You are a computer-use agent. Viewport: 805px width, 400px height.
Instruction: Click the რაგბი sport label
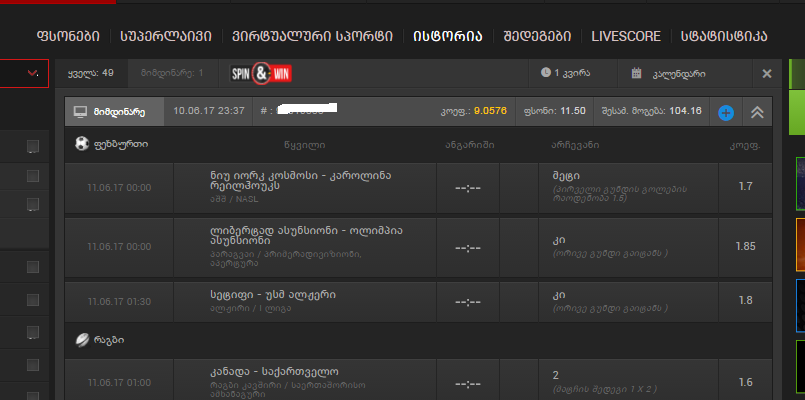point(109,340)
